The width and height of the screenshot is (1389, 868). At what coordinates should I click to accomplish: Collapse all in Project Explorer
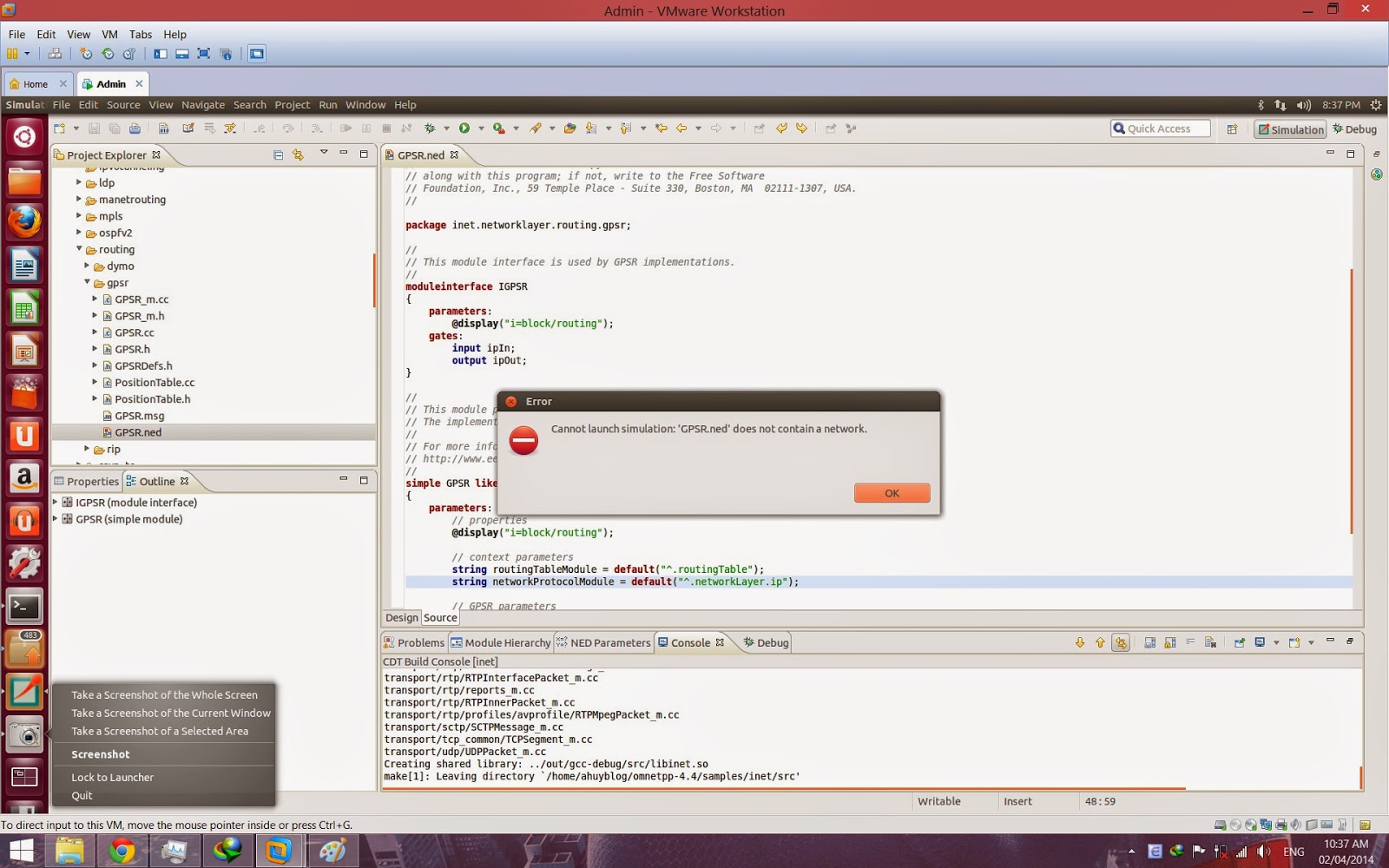coord(278,155)
